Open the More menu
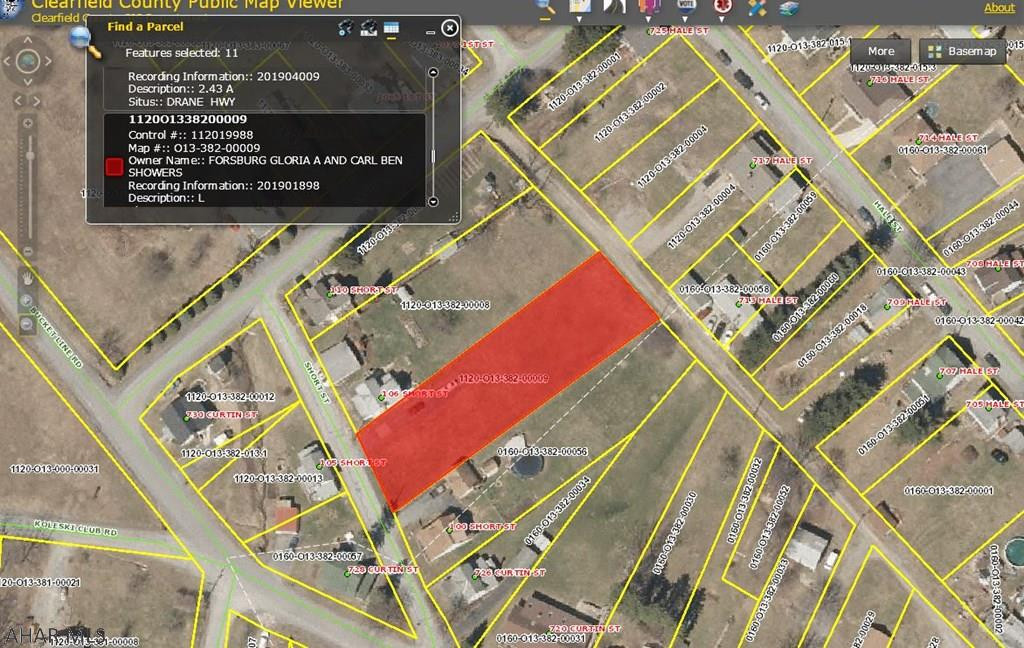 pyautogui.click(x=880, y=51)
